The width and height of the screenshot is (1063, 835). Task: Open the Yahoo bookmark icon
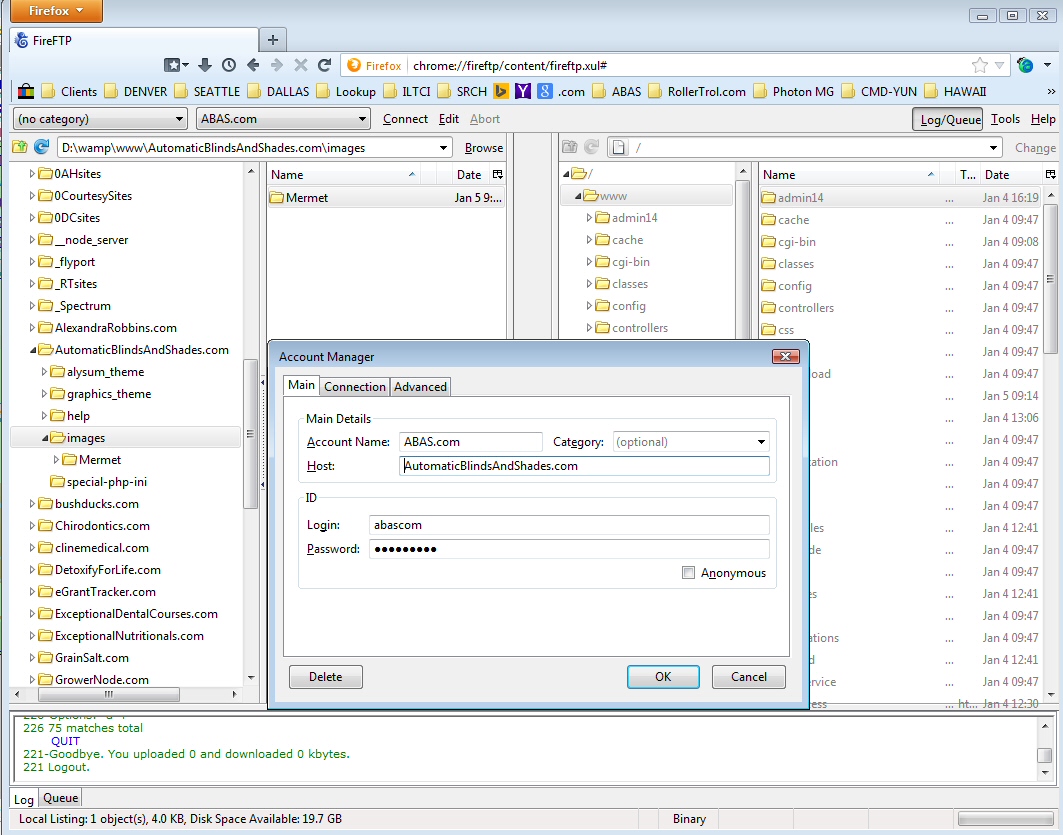(523, 91)
